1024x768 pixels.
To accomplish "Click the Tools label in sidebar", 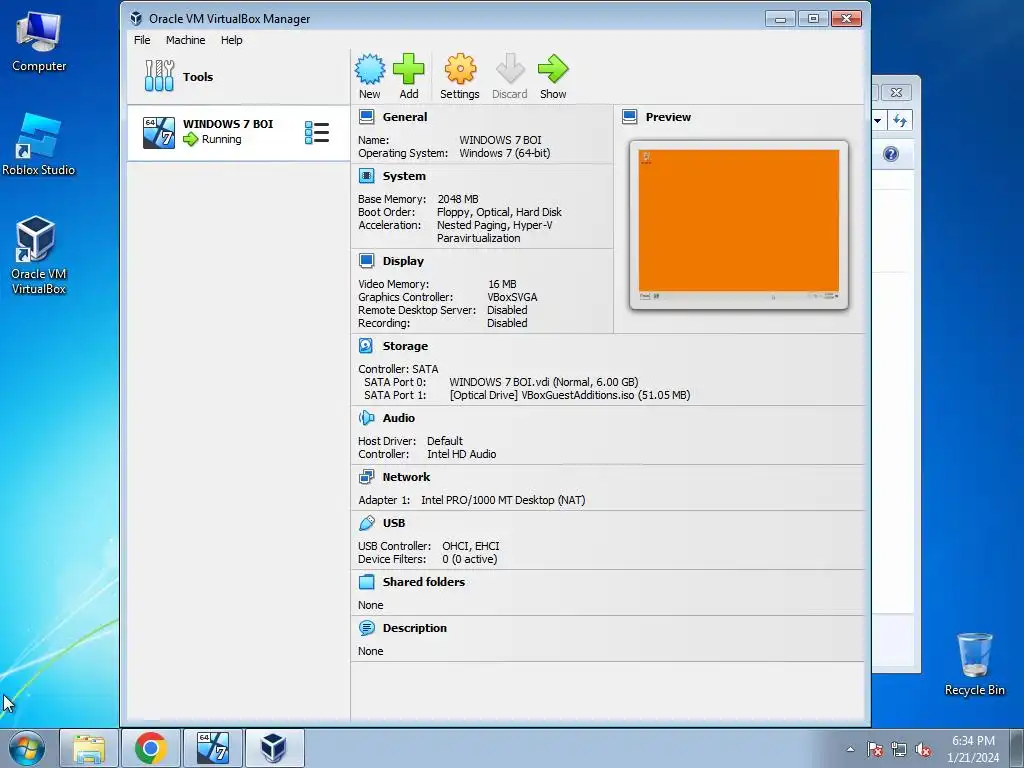I will [198, 76].
